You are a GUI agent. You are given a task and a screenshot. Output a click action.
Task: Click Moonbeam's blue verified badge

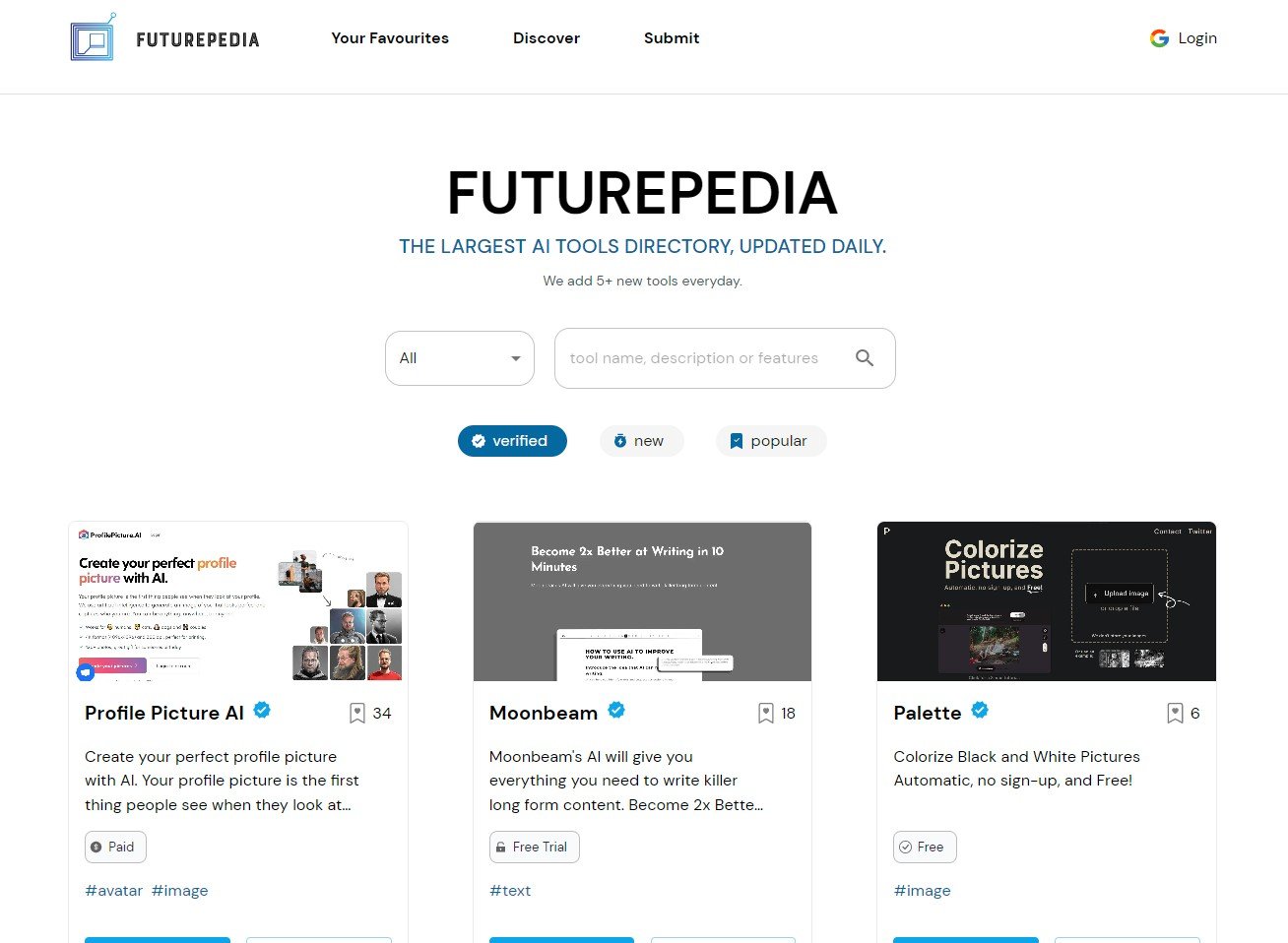click(x=616, y=710)
